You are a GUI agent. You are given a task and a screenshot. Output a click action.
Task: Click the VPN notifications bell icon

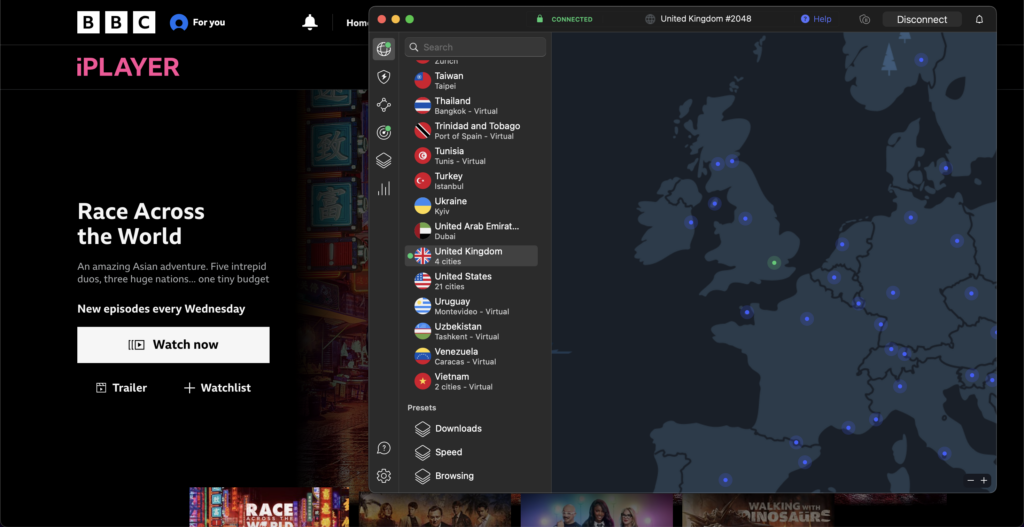click(x=979, y=20)
